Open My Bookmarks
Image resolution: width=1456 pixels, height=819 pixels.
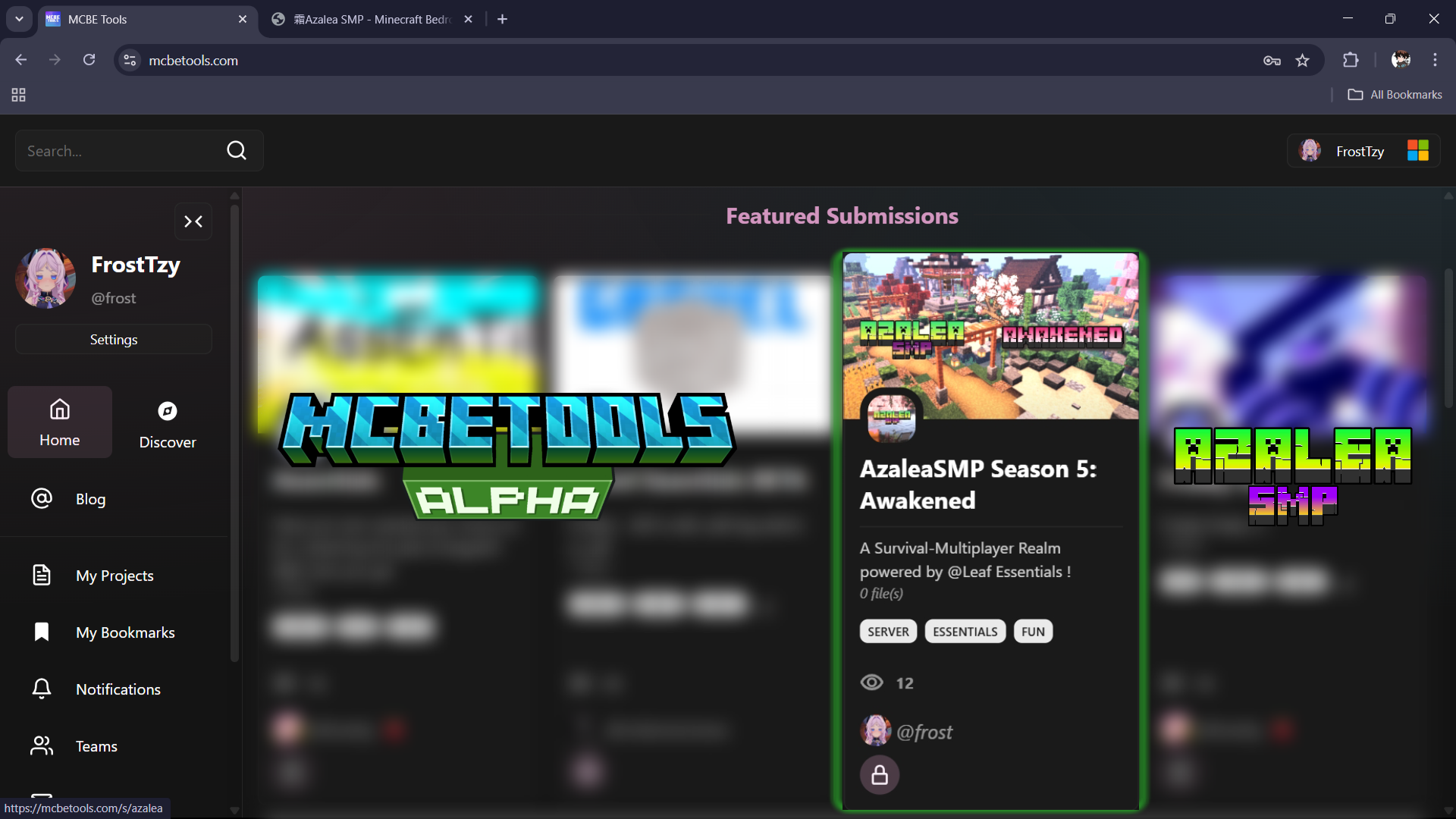point(102,632)
